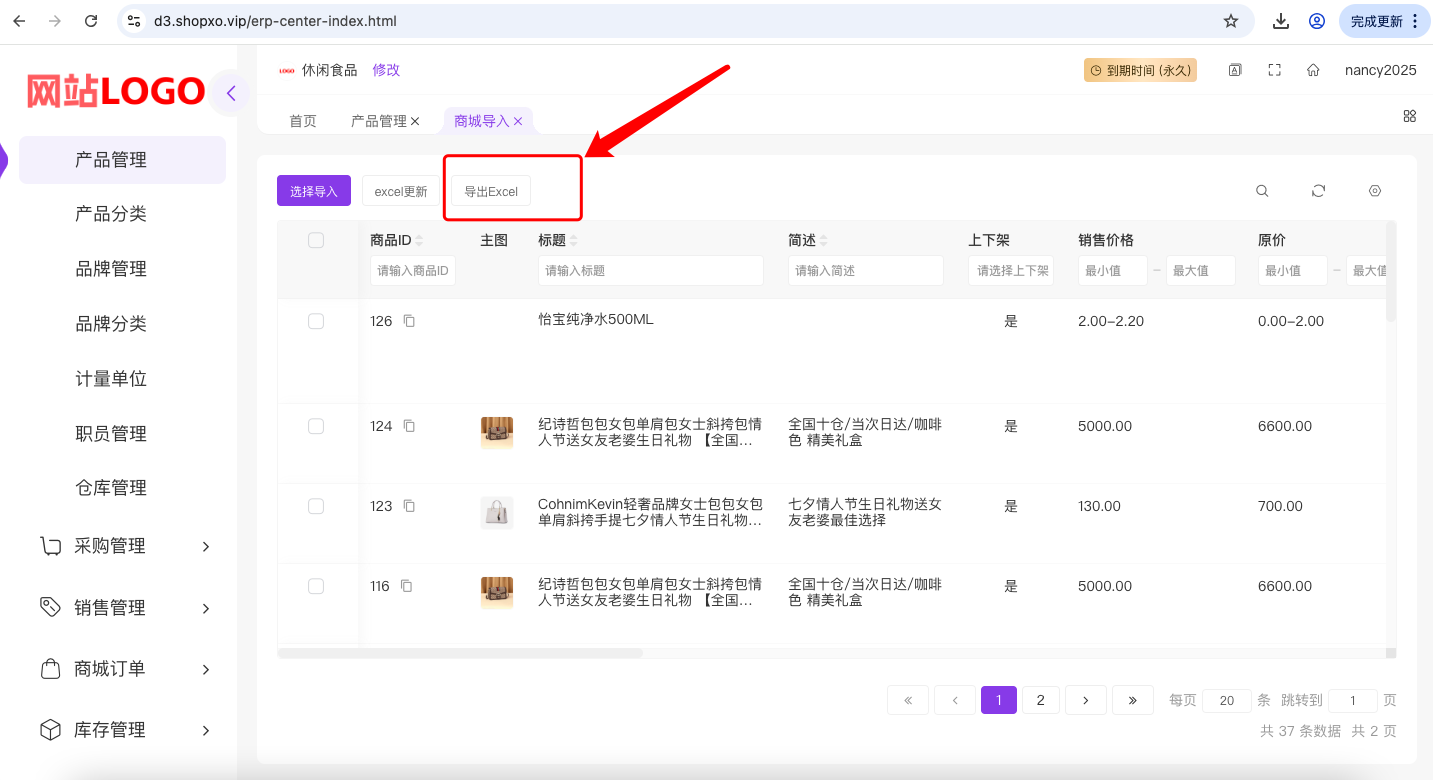This screenshot has width=1433, height=780.
Task: Select the checkbox for product 124
Action: (x=316, y=426)
